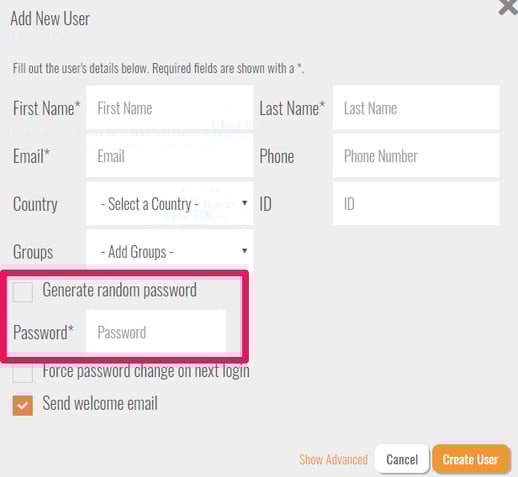This screenshot has width=518, height=477.
Task: Enable Generate random password checkbox
Action: (x=23, y=292)
